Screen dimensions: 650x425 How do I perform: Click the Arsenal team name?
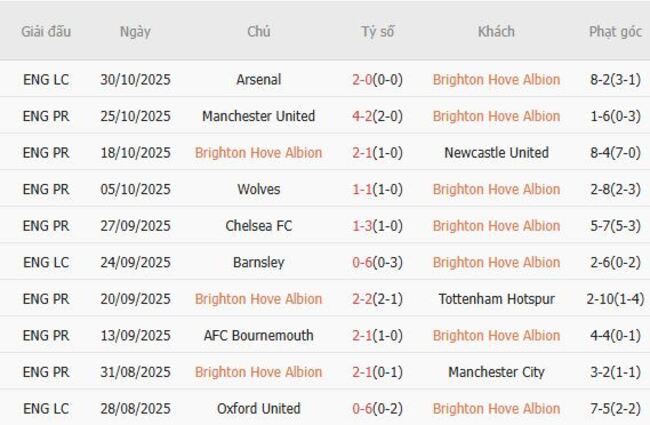[258, 80]
